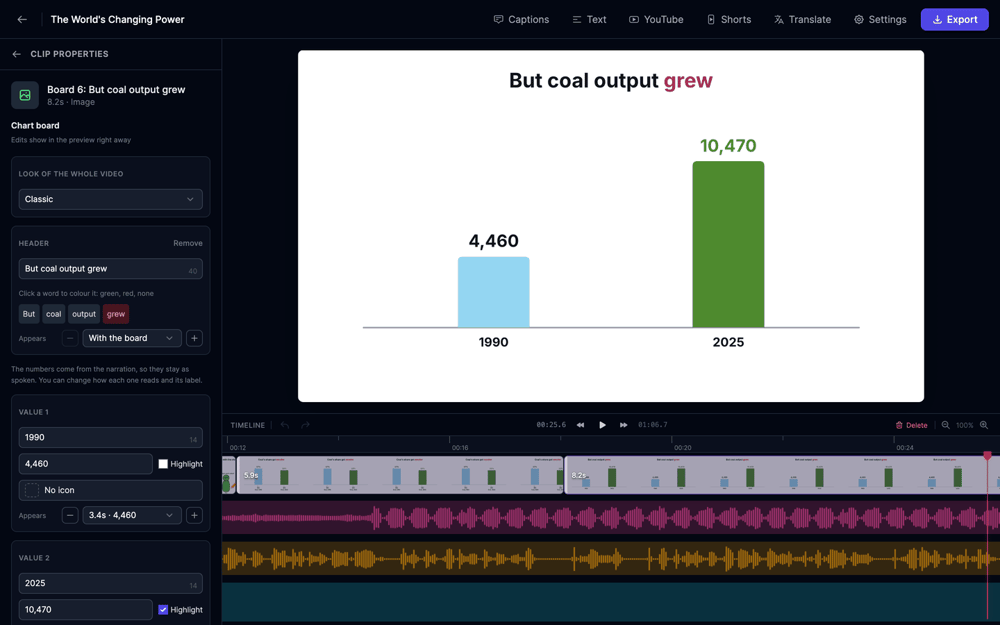Edit Value 2 label field '2025'
The height and width of the screenshot is (625, 1000).
(x=110, y=583)
